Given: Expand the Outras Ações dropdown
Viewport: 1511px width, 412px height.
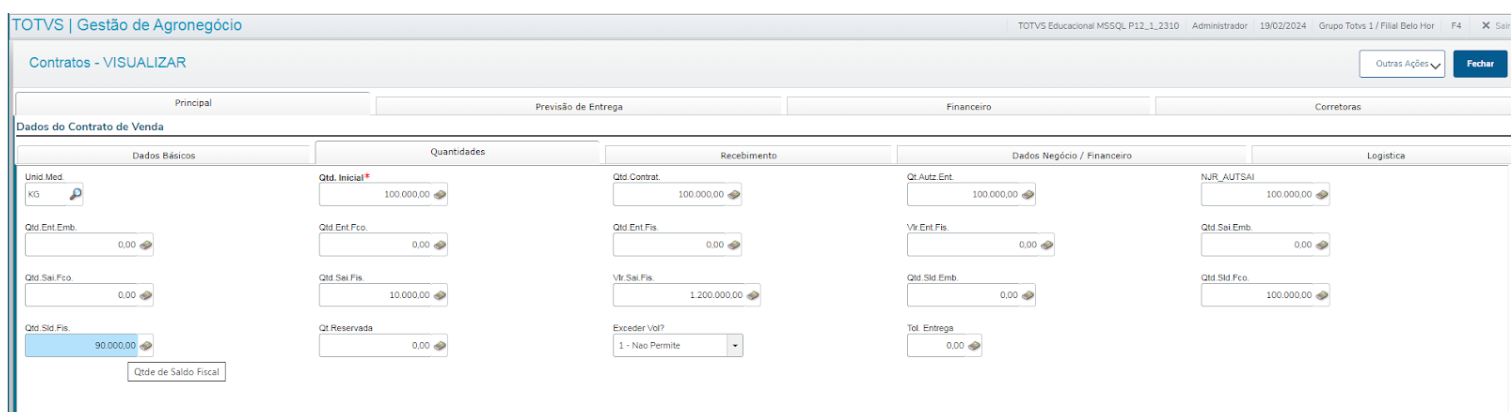Looking at the screenshot, I should (x=1402, y=63).
